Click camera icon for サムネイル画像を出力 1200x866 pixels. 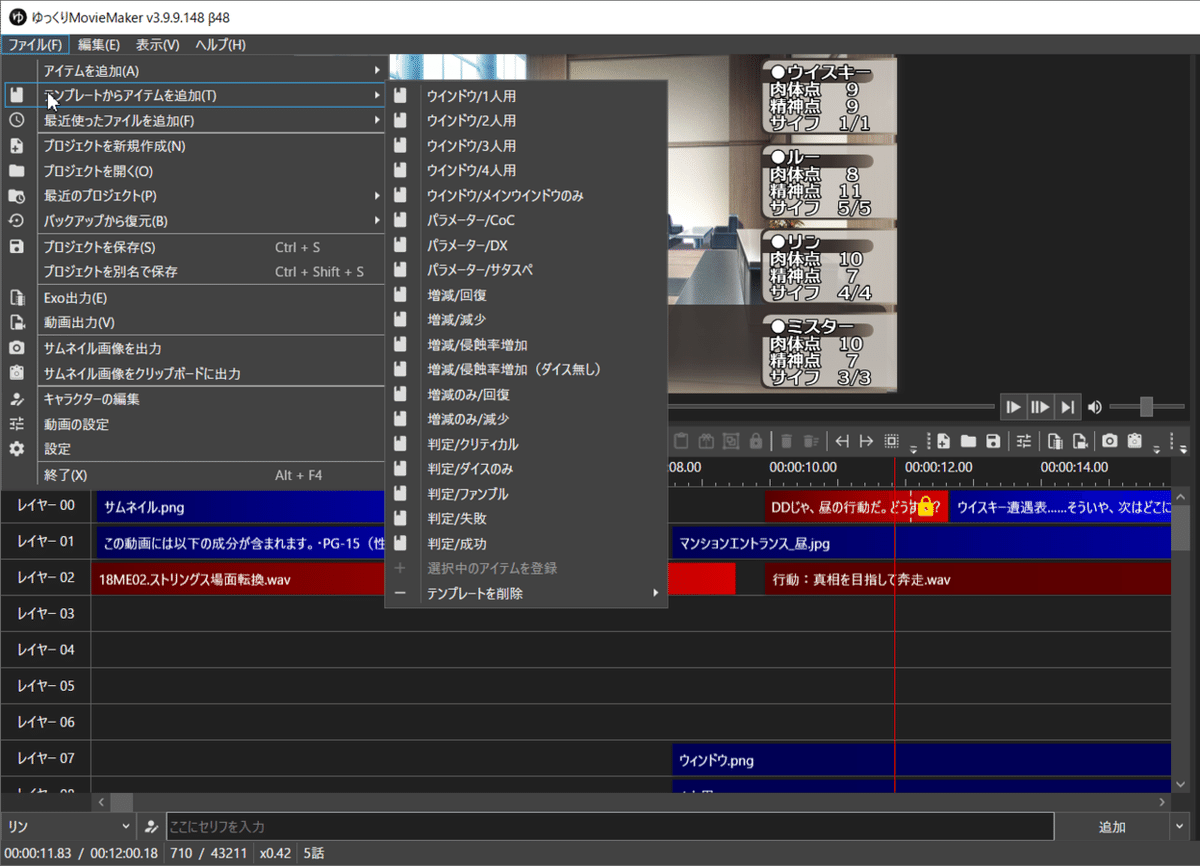coord(17,348)
